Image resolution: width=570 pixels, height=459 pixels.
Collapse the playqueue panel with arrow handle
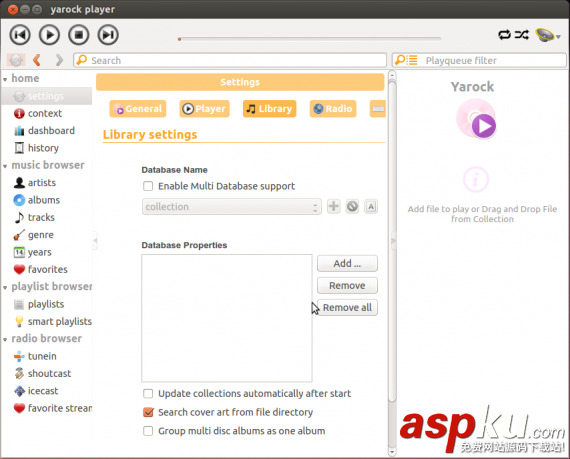393,240
